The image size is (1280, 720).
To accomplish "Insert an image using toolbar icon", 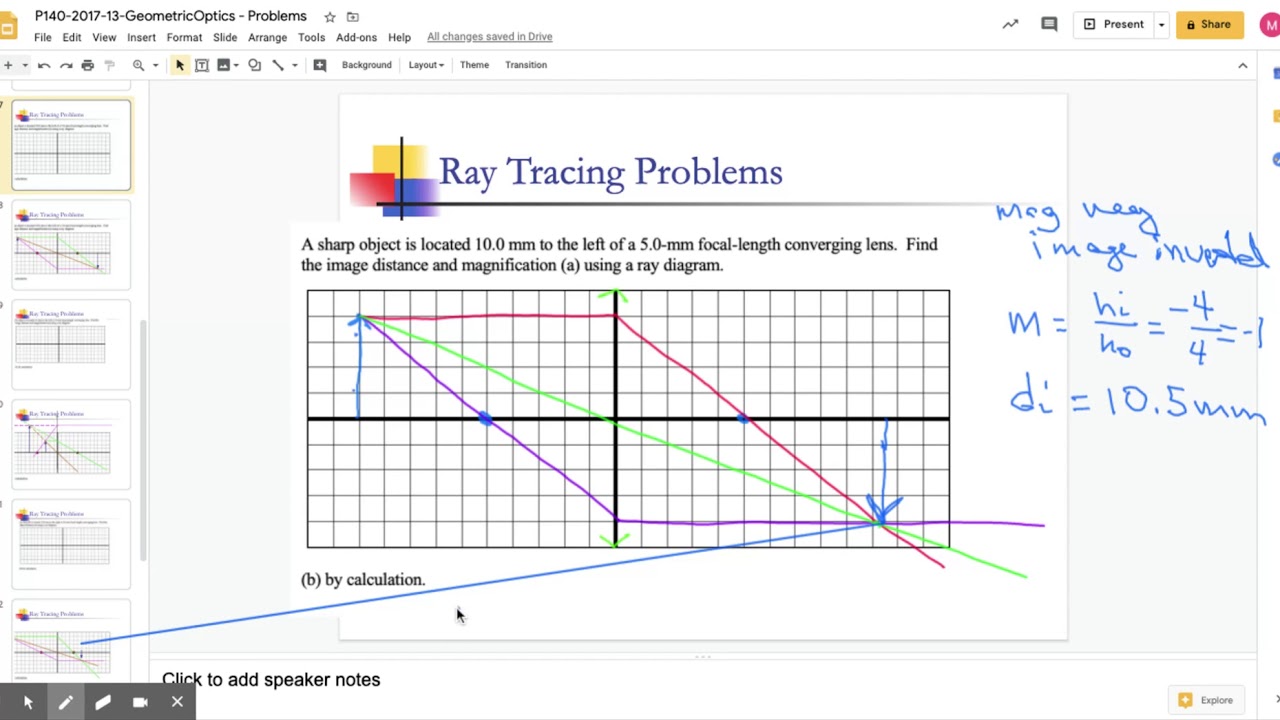I will (224, 65).
